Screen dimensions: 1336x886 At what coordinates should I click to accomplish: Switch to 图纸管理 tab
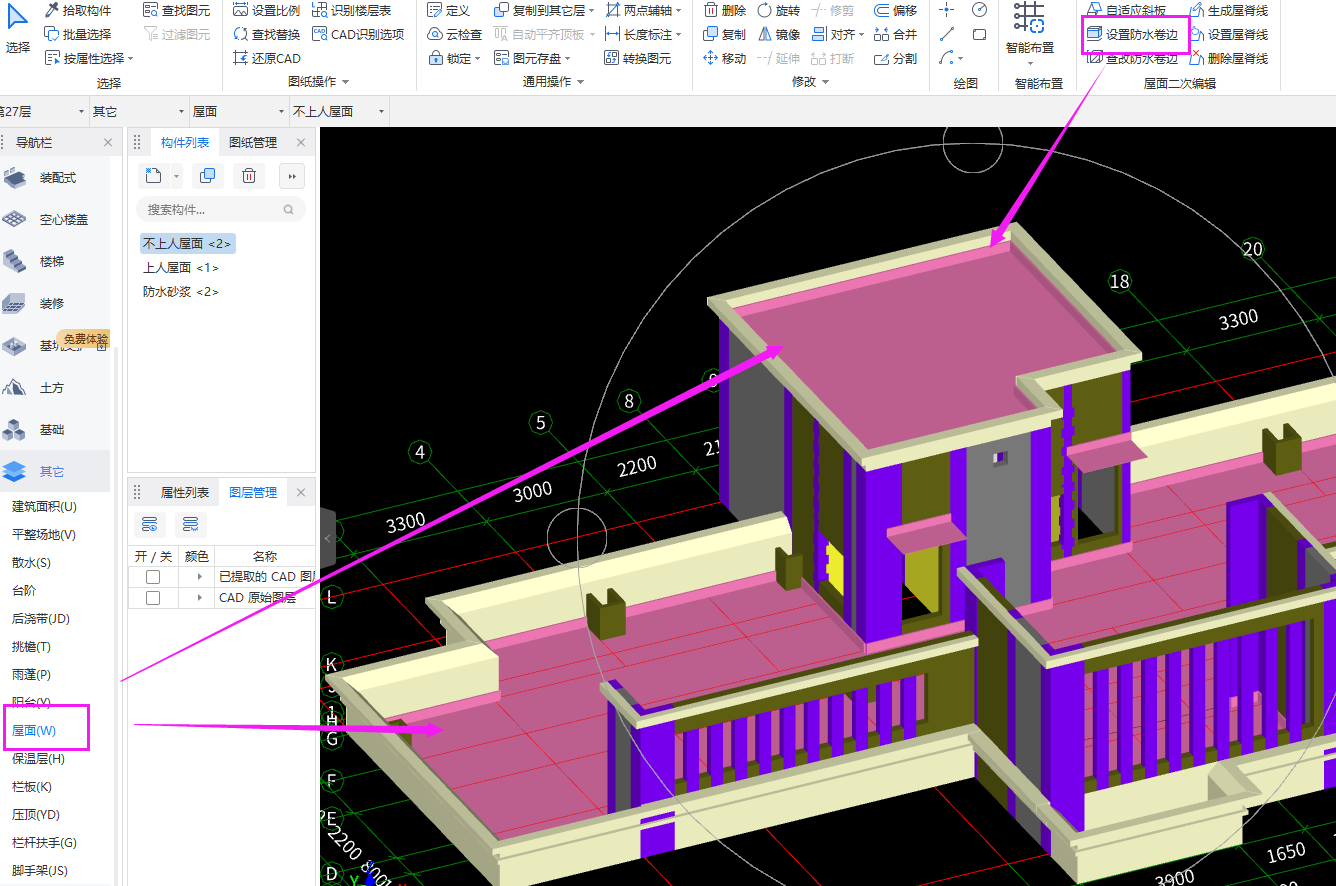click(x=253, y=143)
